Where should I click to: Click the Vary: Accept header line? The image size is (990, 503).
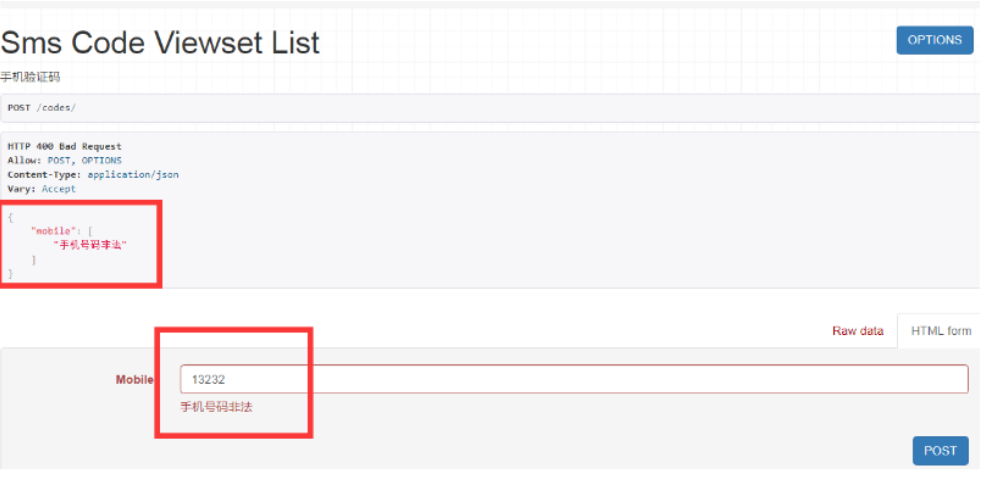point(41,189)
